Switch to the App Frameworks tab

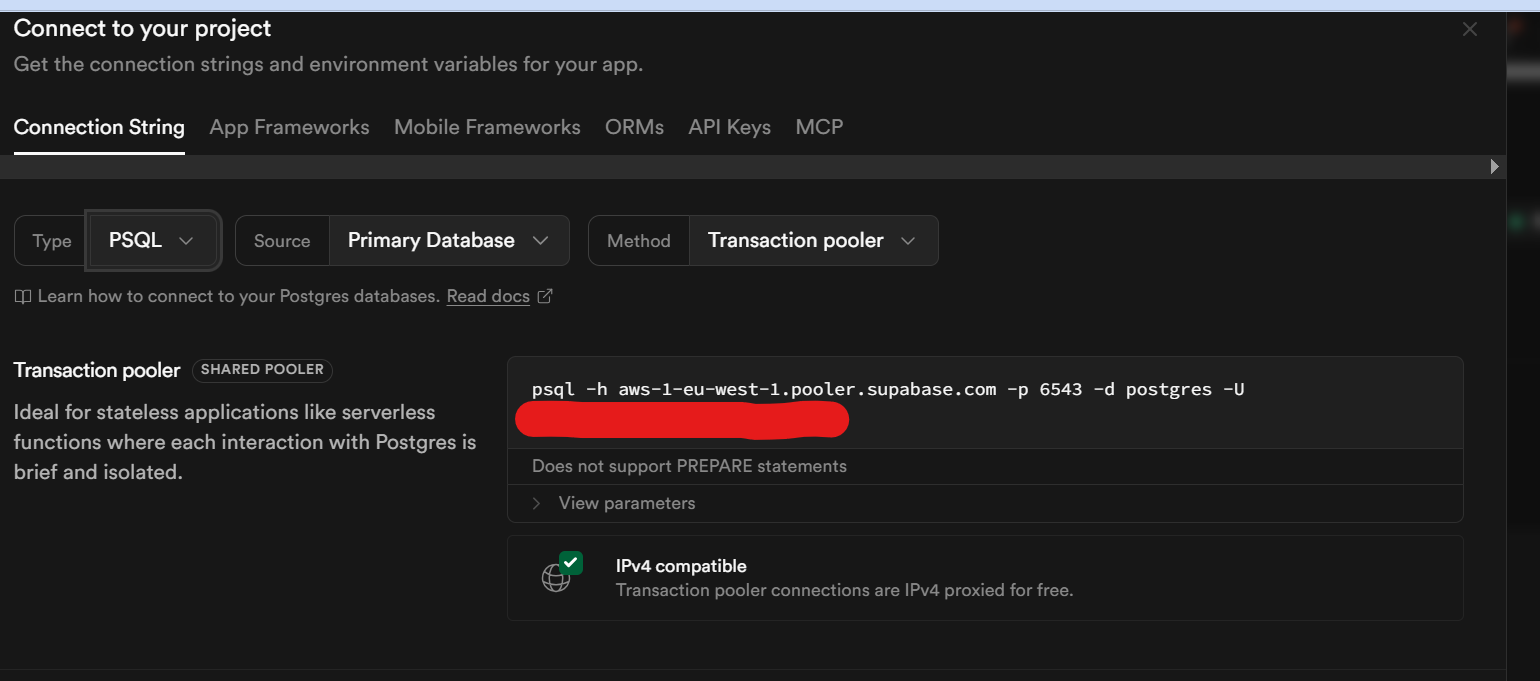coord(289,127)
